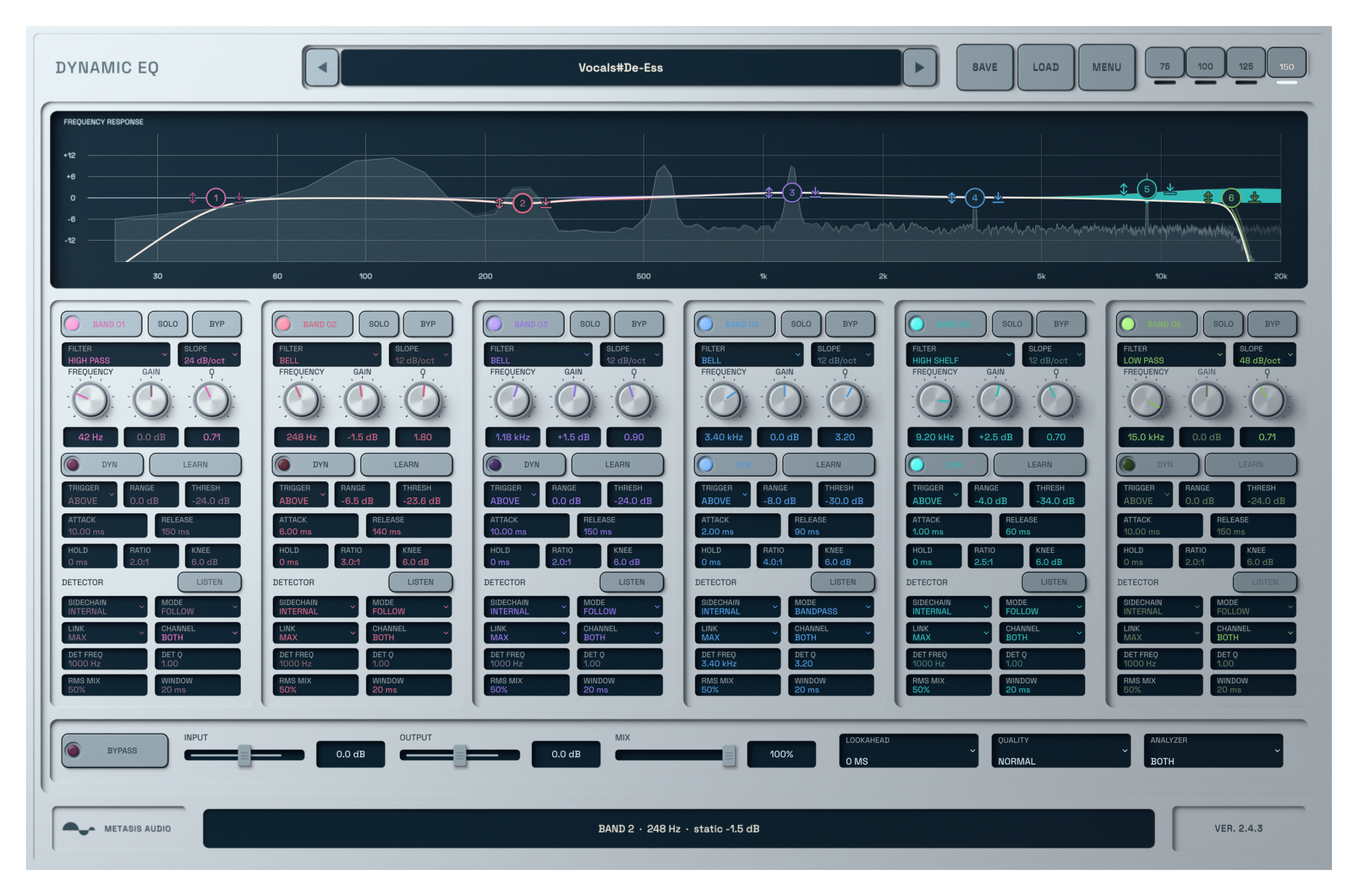Open Band 05 High Shelf filter dropdown
1358x896 pixels.
tap(960, 354)
